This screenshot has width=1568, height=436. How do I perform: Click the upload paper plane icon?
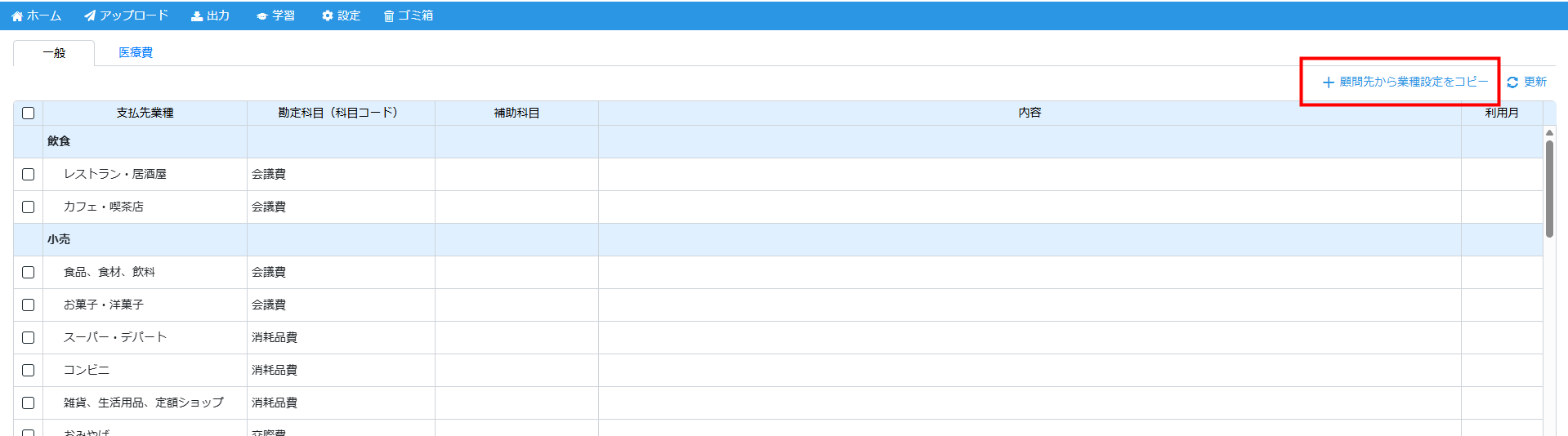[90, 16]
